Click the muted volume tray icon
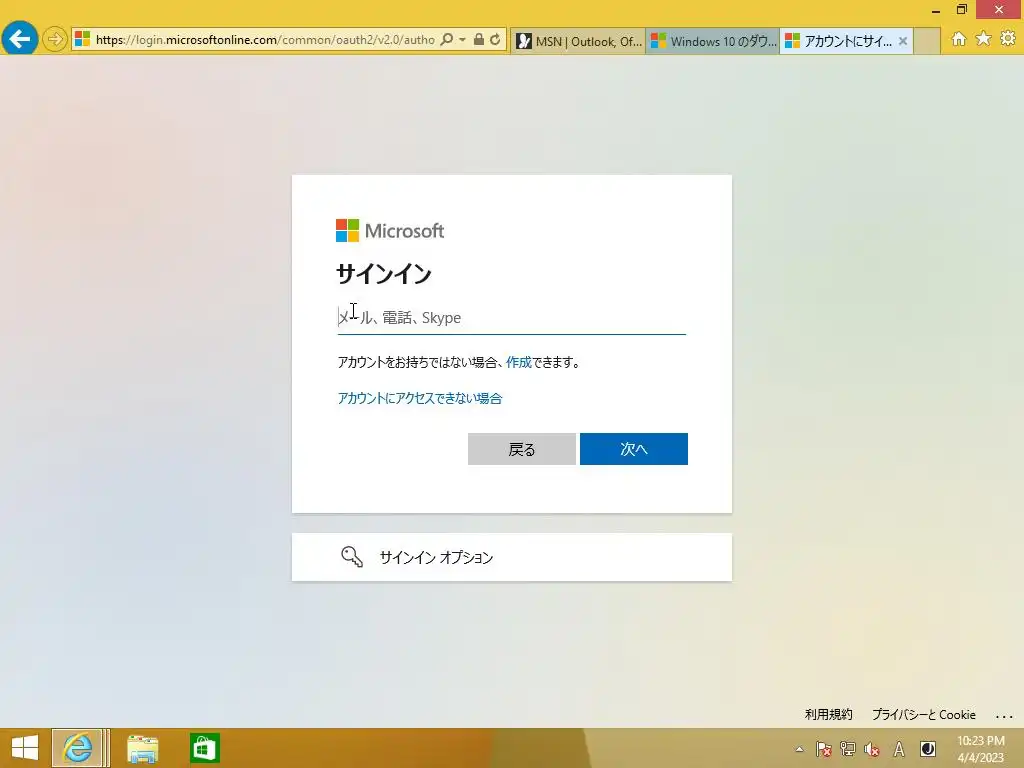This screenshot has width=1024, height=768. tap(871, 749)
